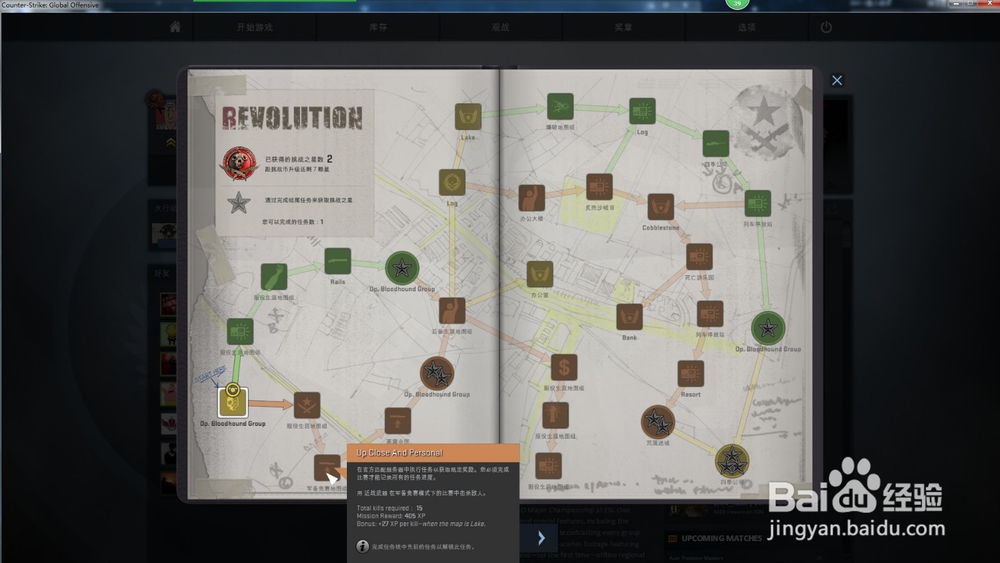Click the green 39 badge at top
This screenshot has height=563, width=1000.
(x=737, y=4)
